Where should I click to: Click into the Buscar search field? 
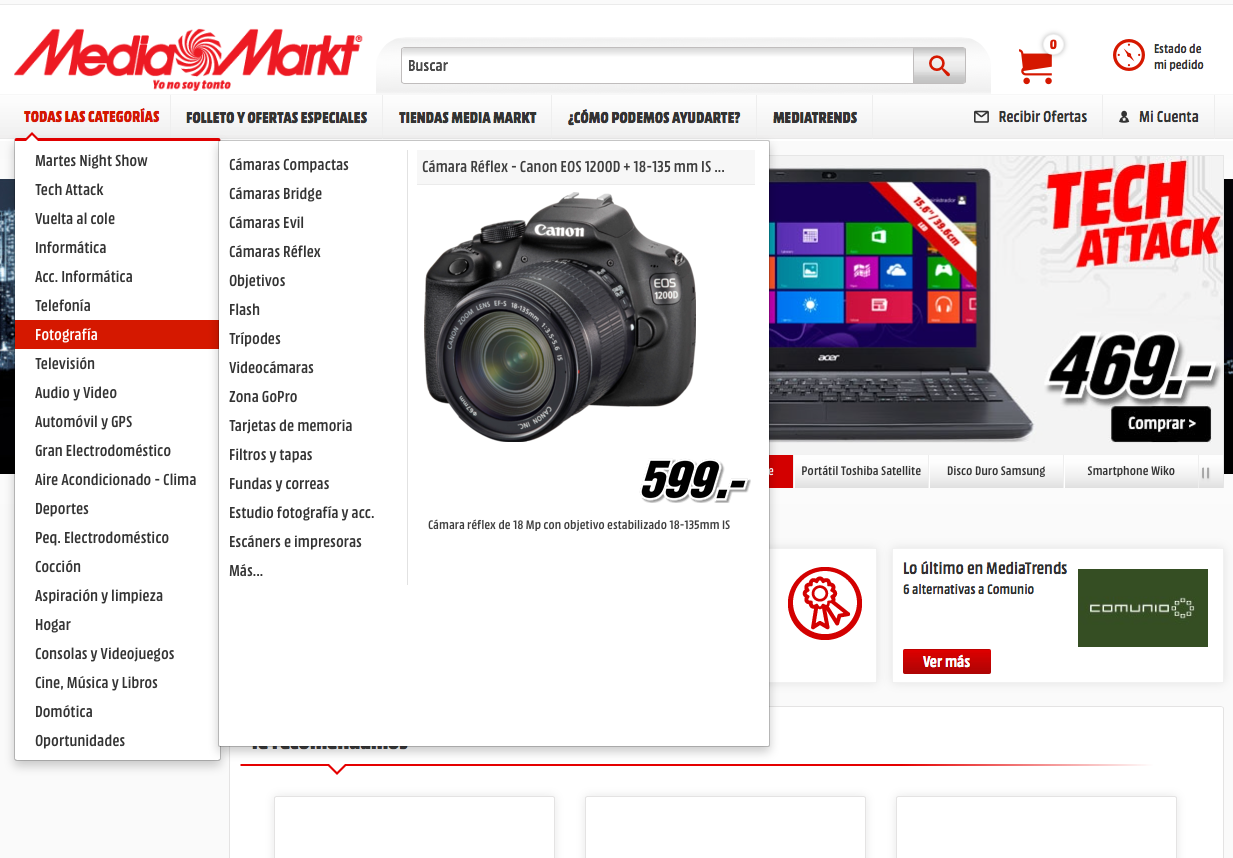[x=658, y=66]
